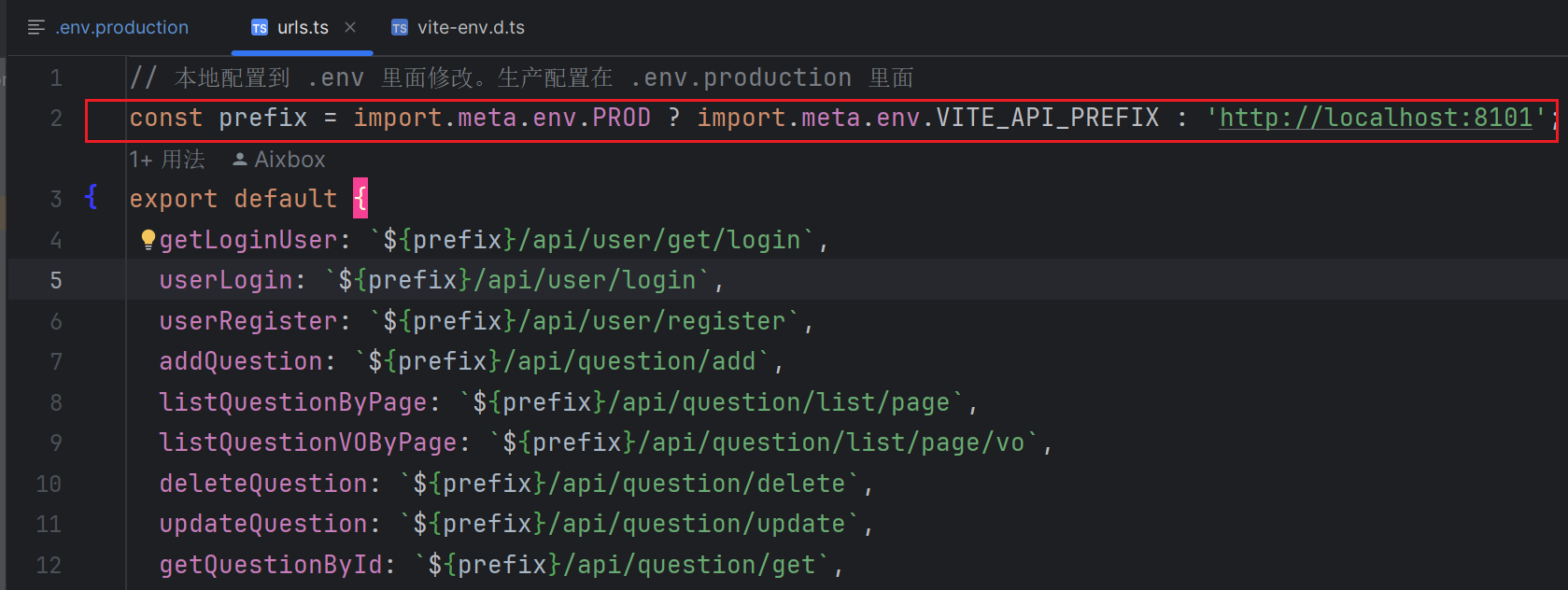Viewport: 1568px width, 590px height.
Task: Click the Aixbox author annotation
Action: 290,160
